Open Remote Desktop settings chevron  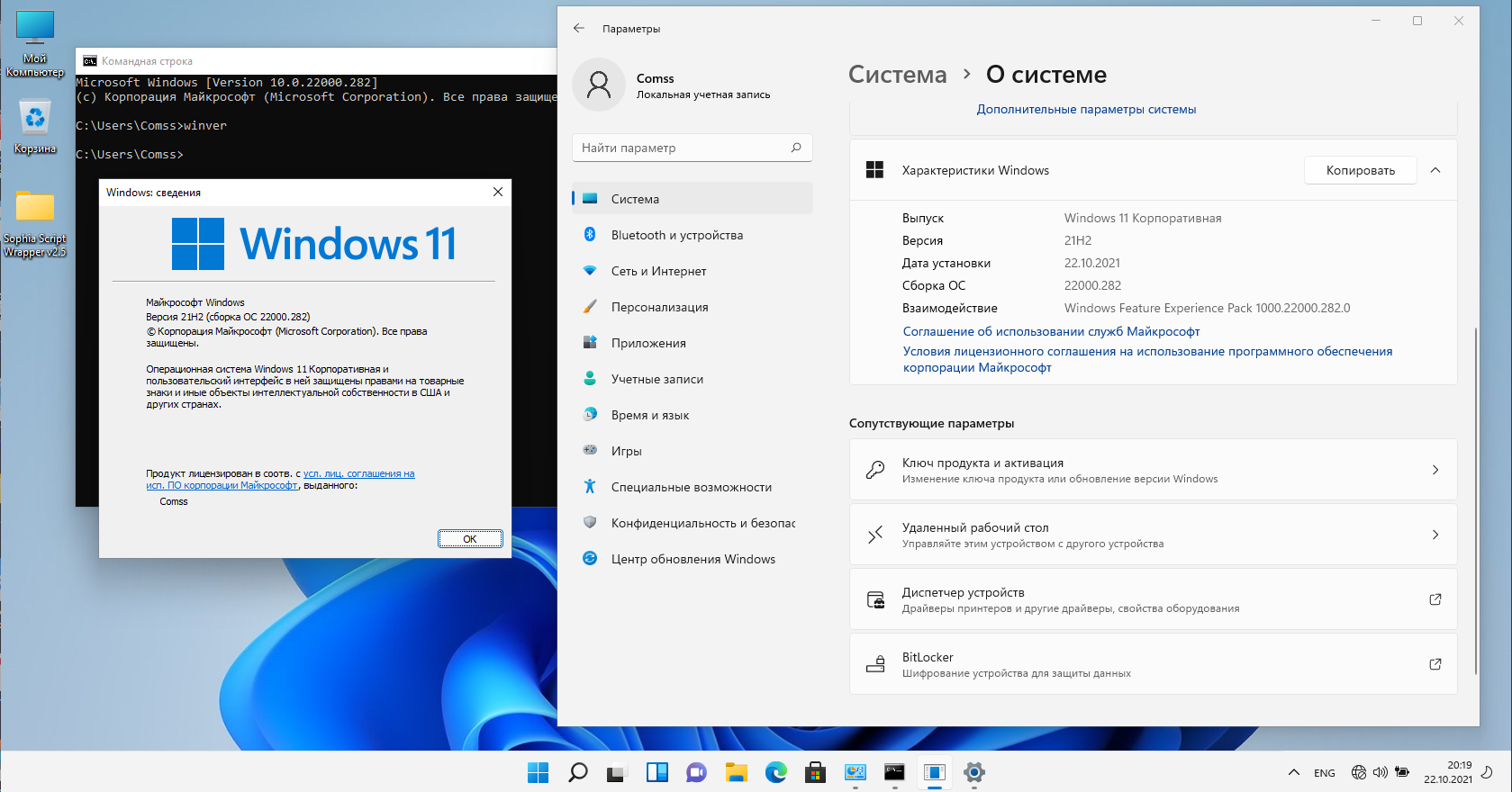point(1435,535)
